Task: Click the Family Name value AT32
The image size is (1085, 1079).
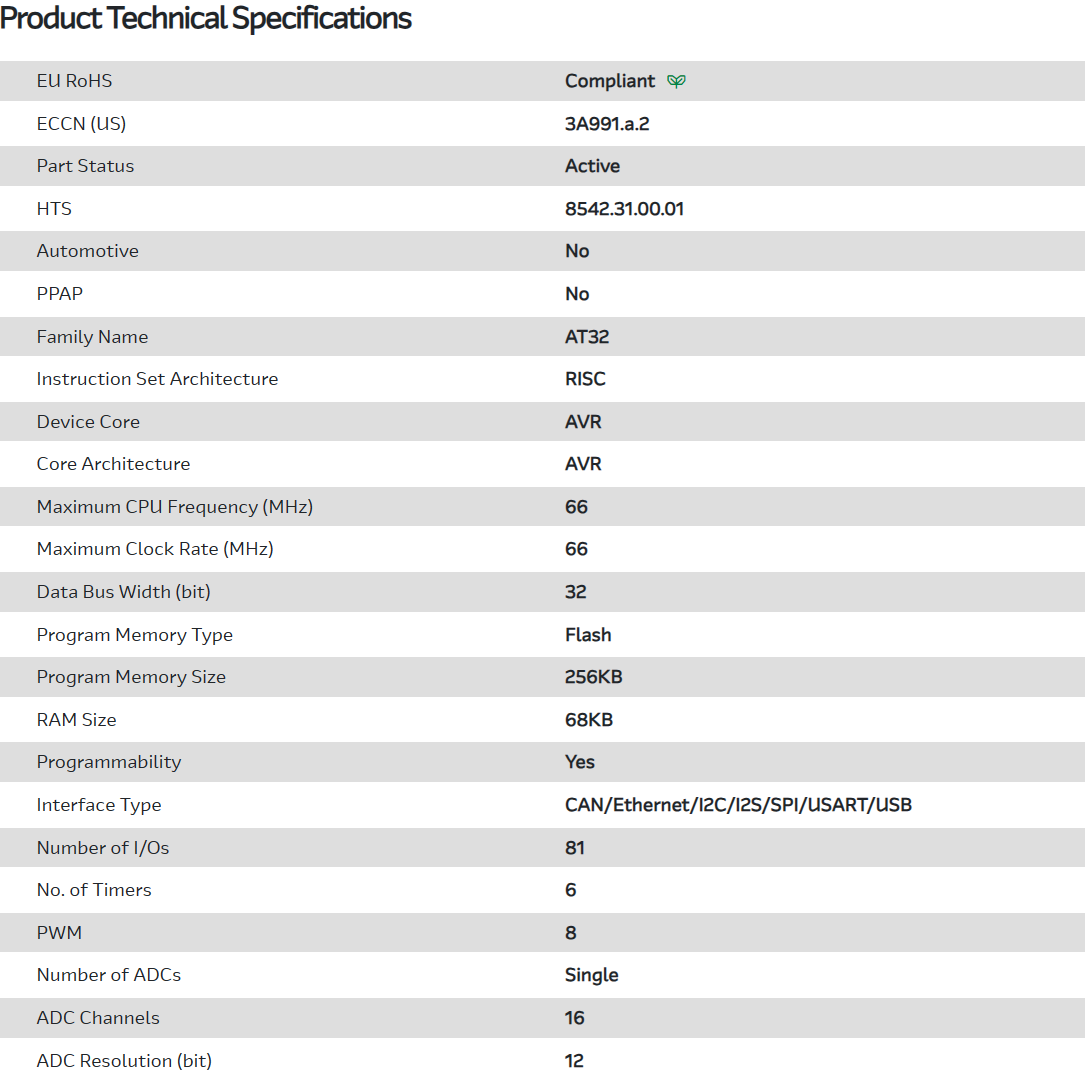Action: (587, 337)
